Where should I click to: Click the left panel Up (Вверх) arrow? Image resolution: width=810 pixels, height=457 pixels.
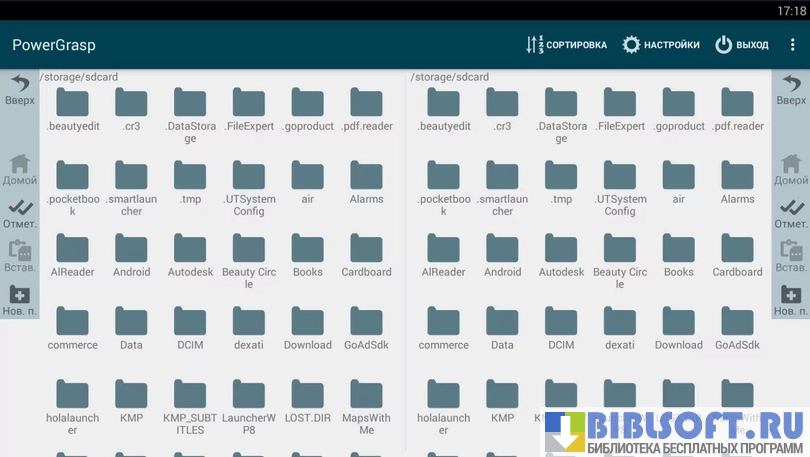click(19, 88)
